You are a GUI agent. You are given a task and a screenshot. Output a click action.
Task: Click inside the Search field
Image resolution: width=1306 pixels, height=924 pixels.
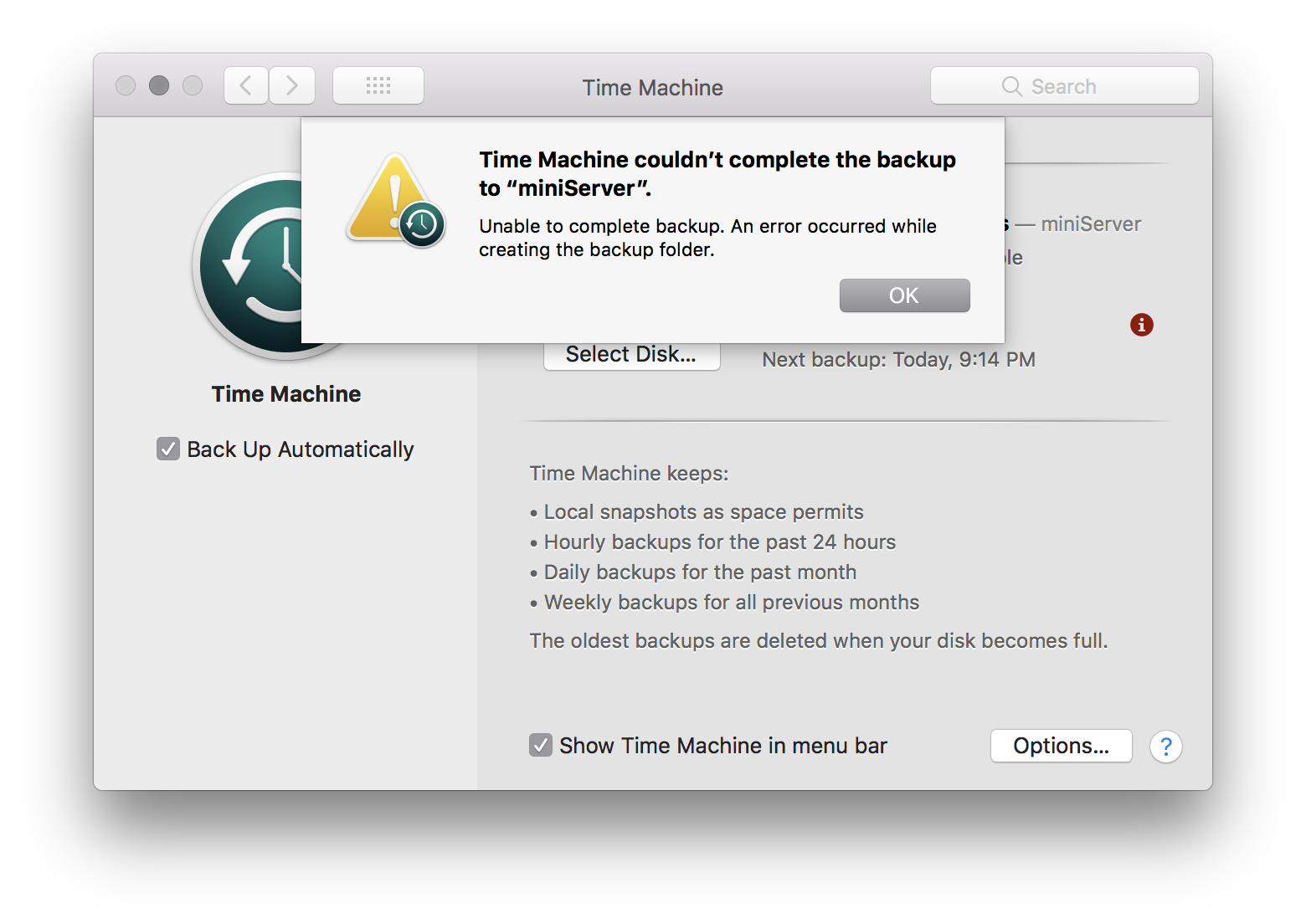[x=1072, y=85]
